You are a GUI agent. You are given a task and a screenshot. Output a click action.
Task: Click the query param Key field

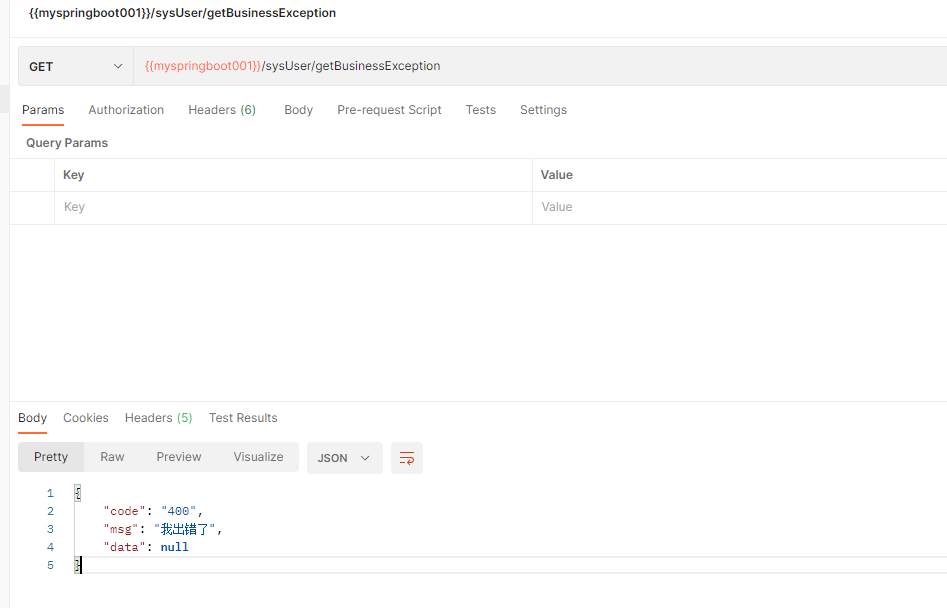[290, 207]
